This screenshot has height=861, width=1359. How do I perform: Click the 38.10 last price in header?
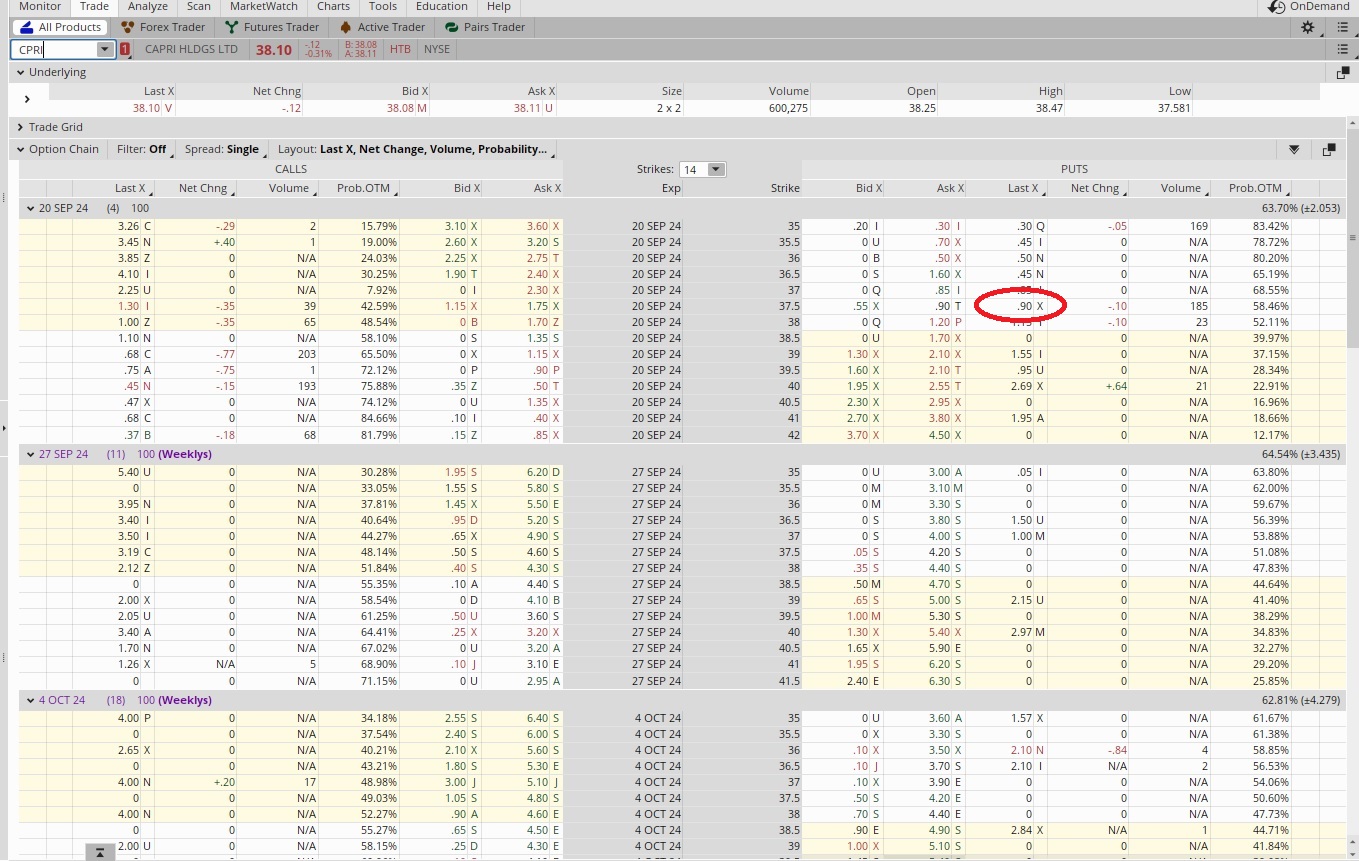(x=273, y=50)
